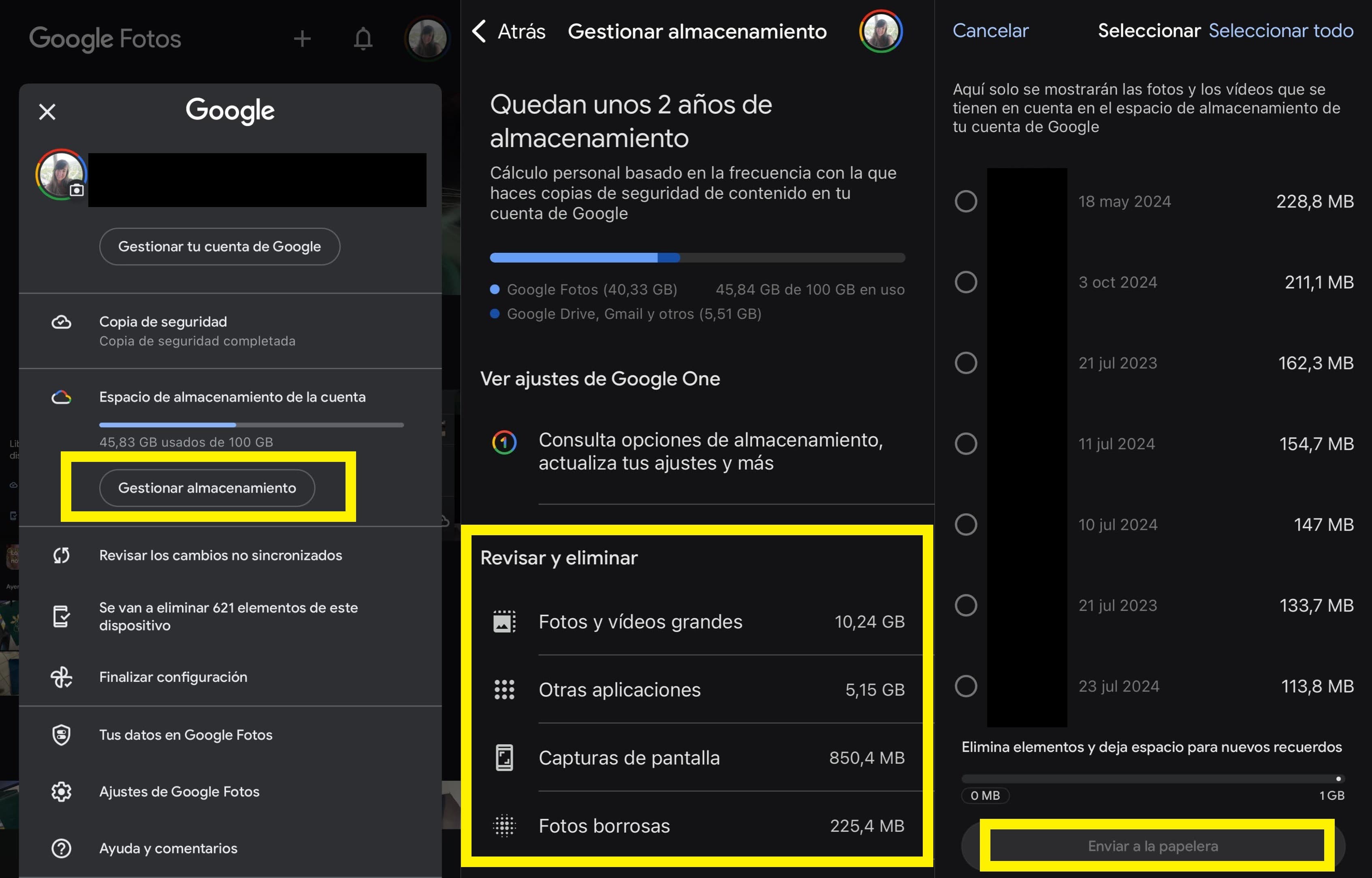Image resolution: width=1372 pixels, height=878 pixels.
Task: Tap the profile avatar with camera badge
Action: pyautogui.click(x=61, y=175)
